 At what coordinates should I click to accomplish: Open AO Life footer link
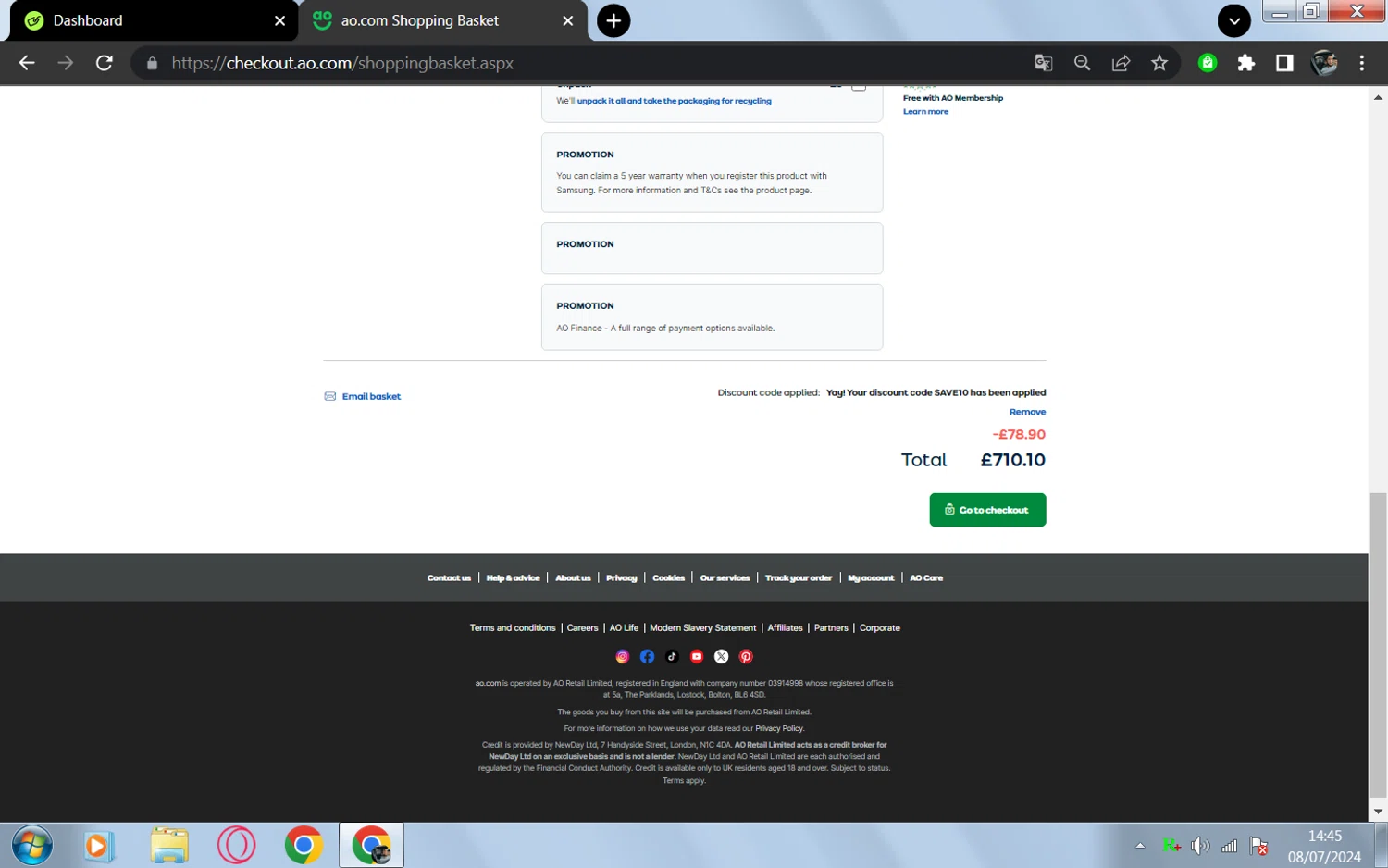coord(624,628)
